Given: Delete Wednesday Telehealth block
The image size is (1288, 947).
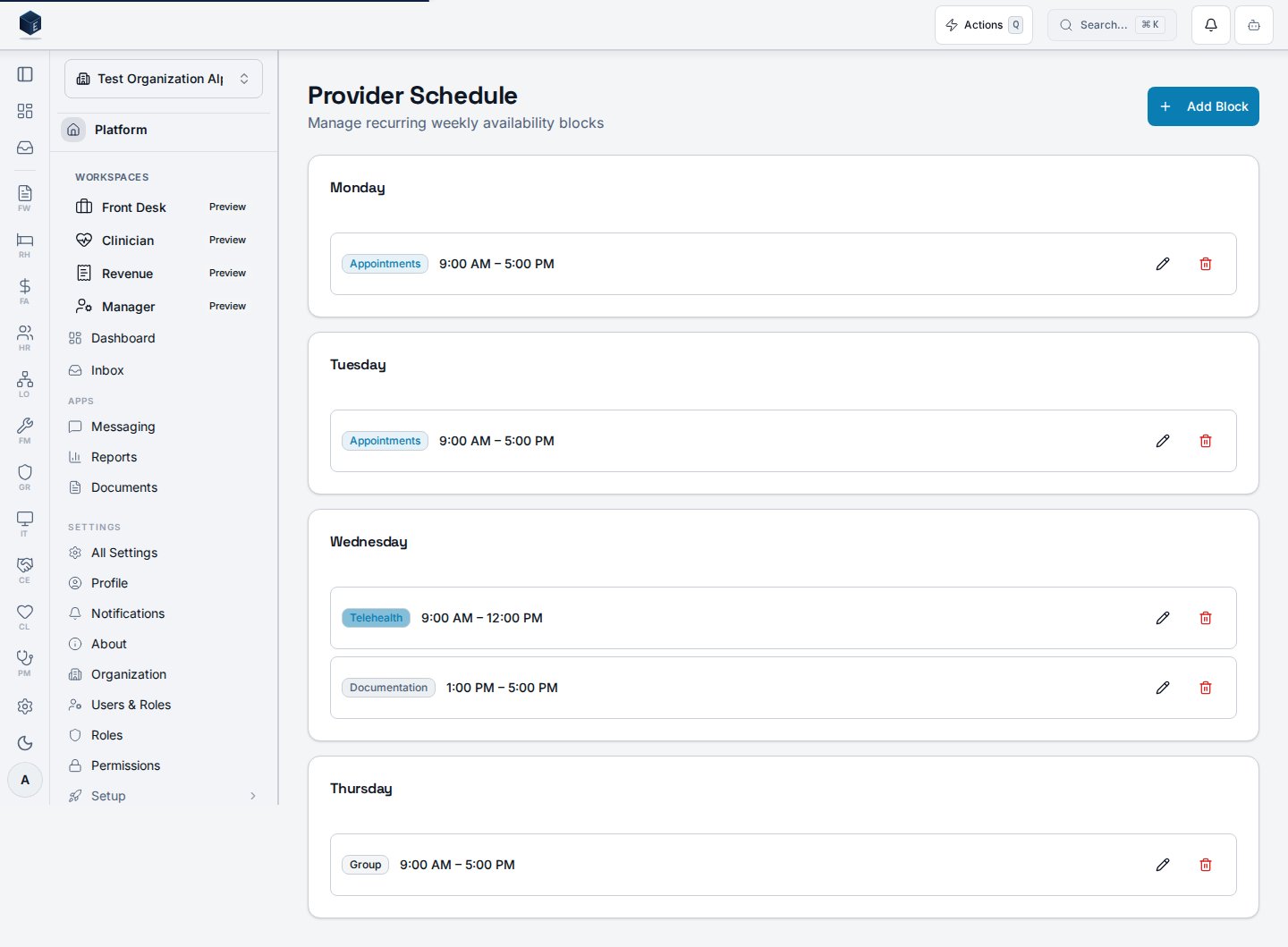Looking at the screenshot, I should [1206, 618].
